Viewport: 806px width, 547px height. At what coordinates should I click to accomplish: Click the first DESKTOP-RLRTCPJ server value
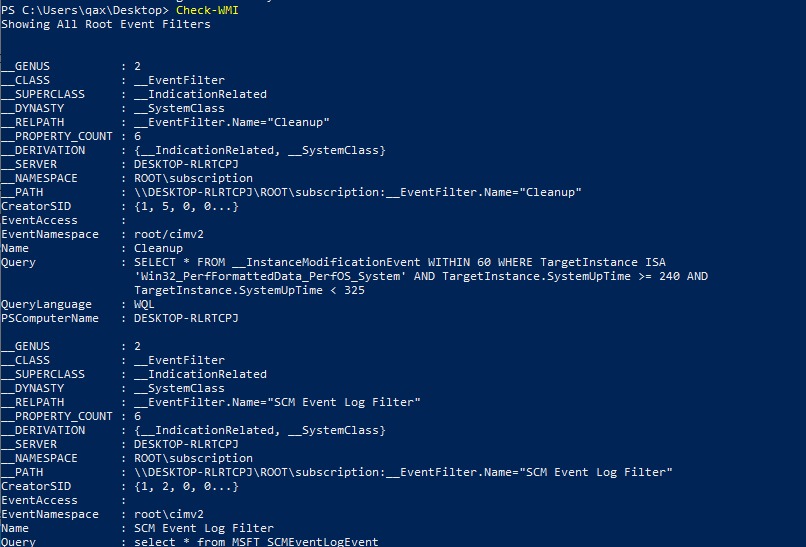pyautogui.click(x=186, y=165)
